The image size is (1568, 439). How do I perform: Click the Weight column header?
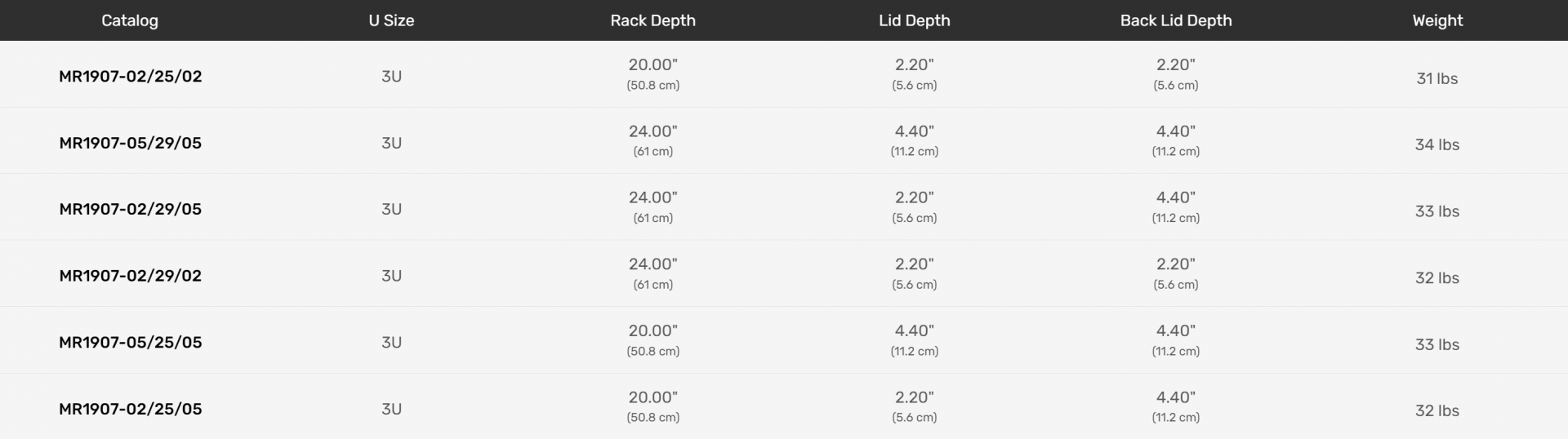(1437, 20)
